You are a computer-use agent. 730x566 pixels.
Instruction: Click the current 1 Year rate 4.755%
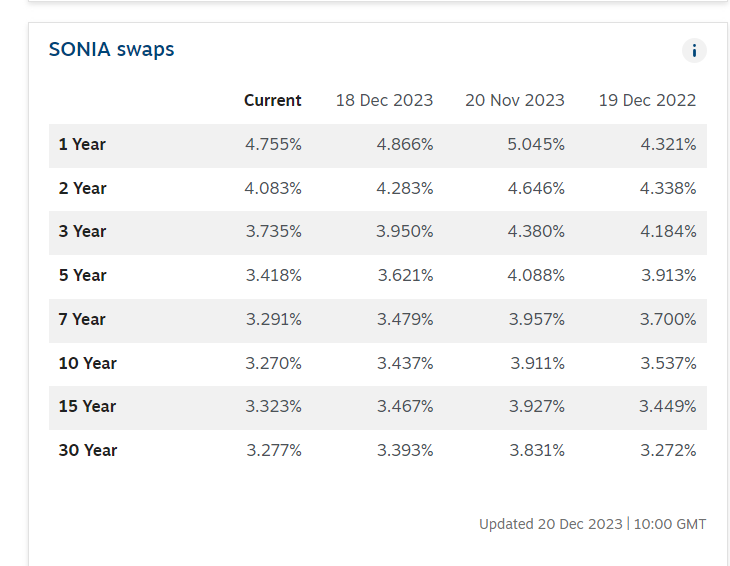273,144
